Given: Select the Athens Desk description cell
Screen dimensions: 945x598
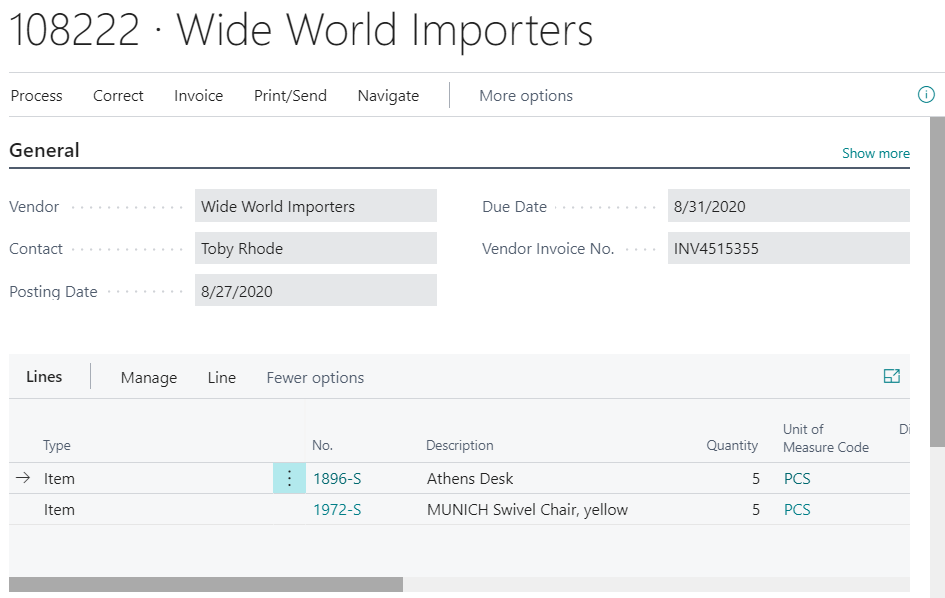Looking at the screenshot, I should click(x=470, y=478).
